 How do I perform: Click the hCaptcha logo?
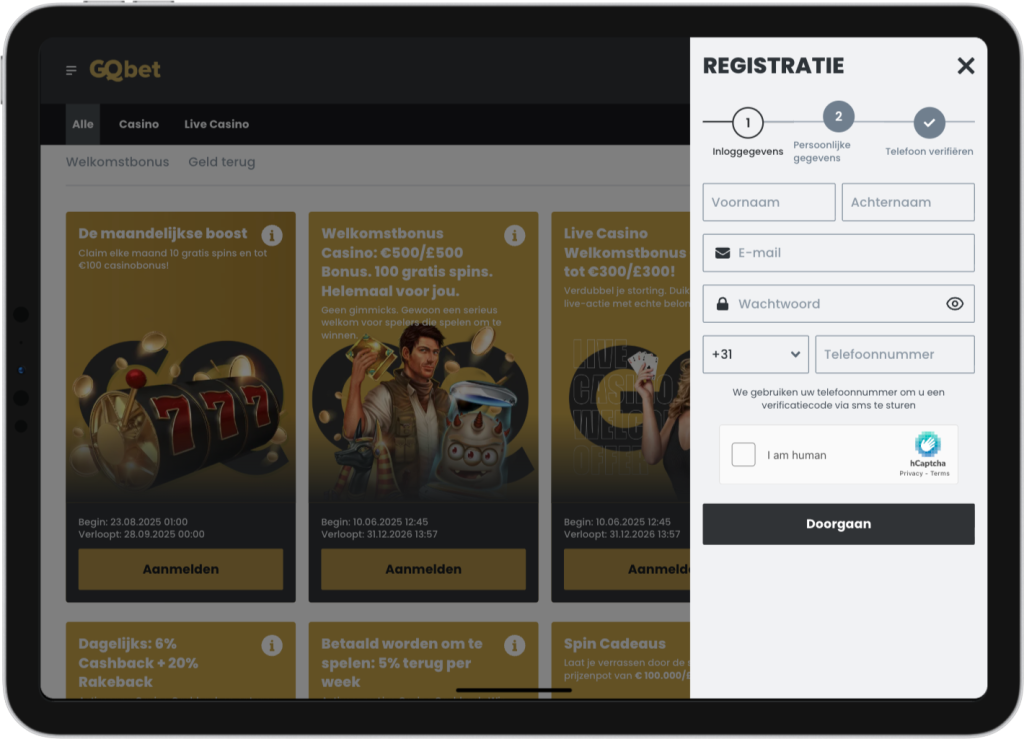click(928, 446)
